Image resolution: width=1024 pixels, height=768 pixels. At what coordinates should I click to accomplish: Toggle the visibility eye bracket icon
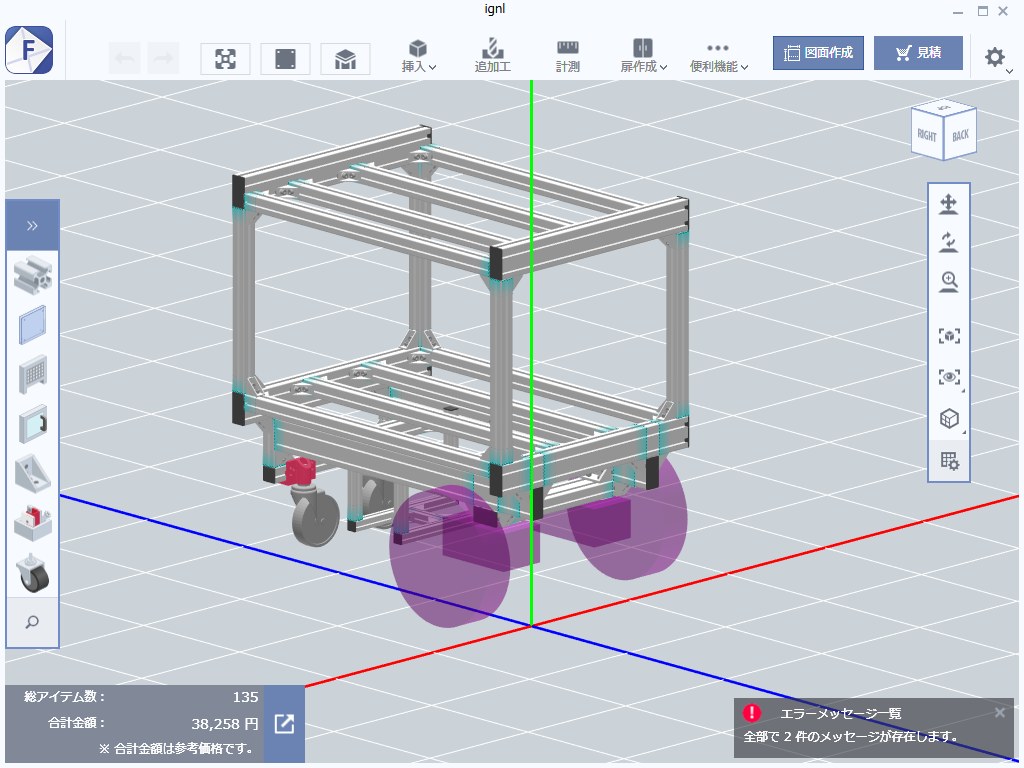[x=949, y=377]
